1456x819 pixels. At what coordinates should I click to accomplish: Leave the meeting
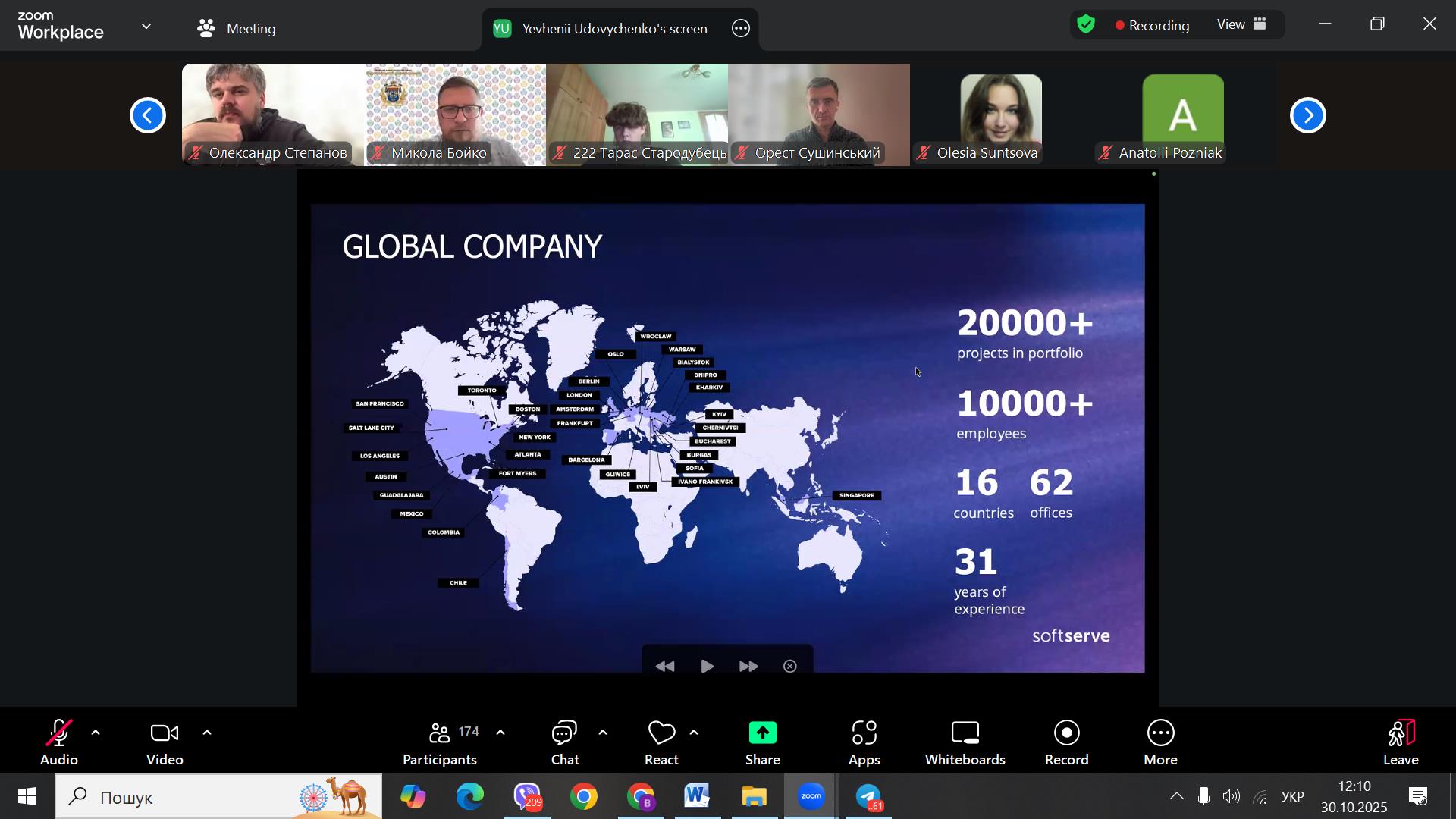coord(1400,742)
